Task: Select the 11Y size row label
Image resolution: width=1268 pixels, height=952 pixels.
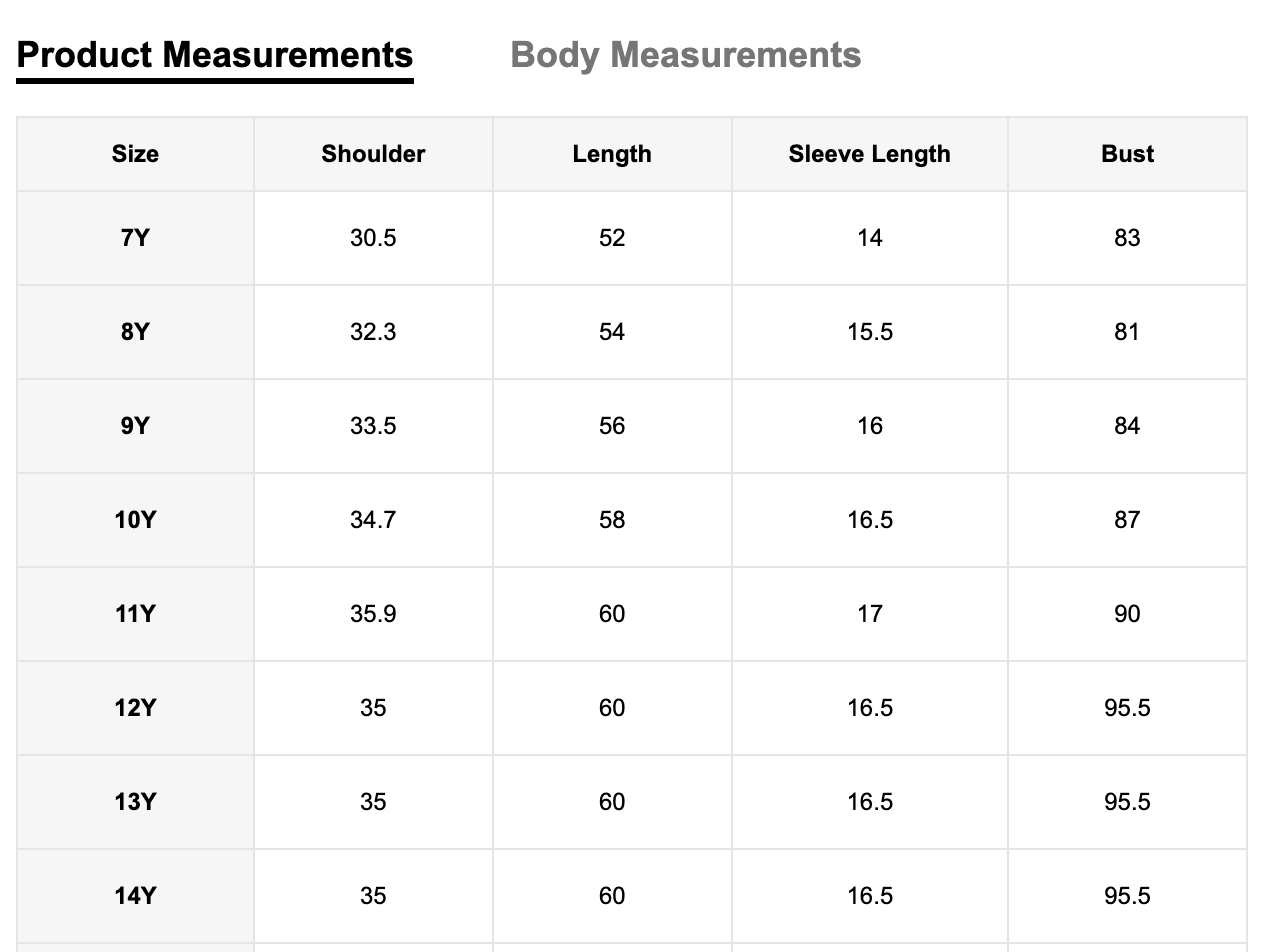Action: [x=135, y=614]
